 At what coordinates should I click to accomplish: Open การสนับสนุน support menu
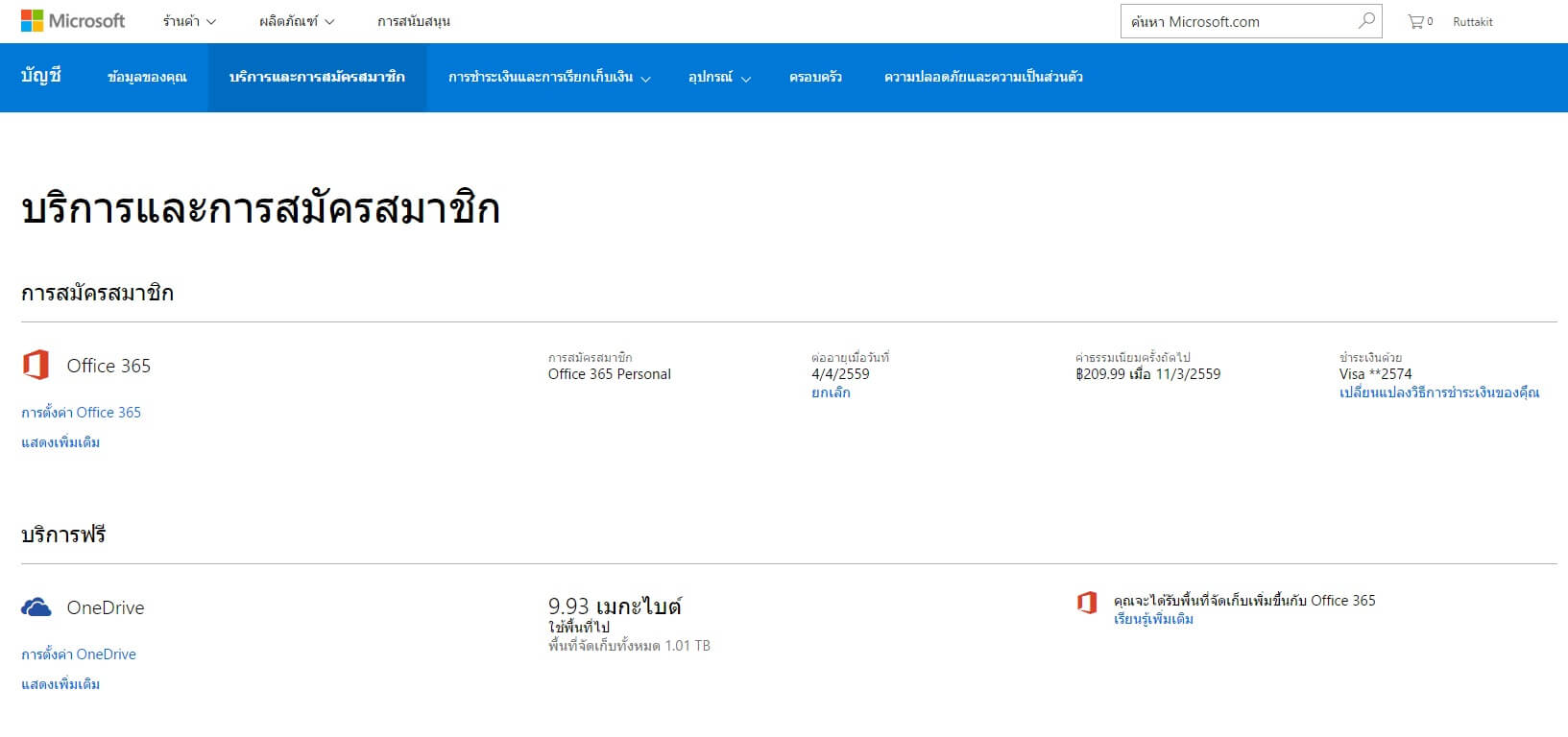point(414,21)
